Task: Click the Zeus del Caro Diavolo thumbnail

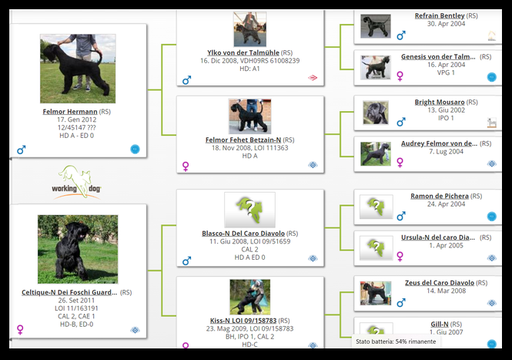Action: pos(376,293)
